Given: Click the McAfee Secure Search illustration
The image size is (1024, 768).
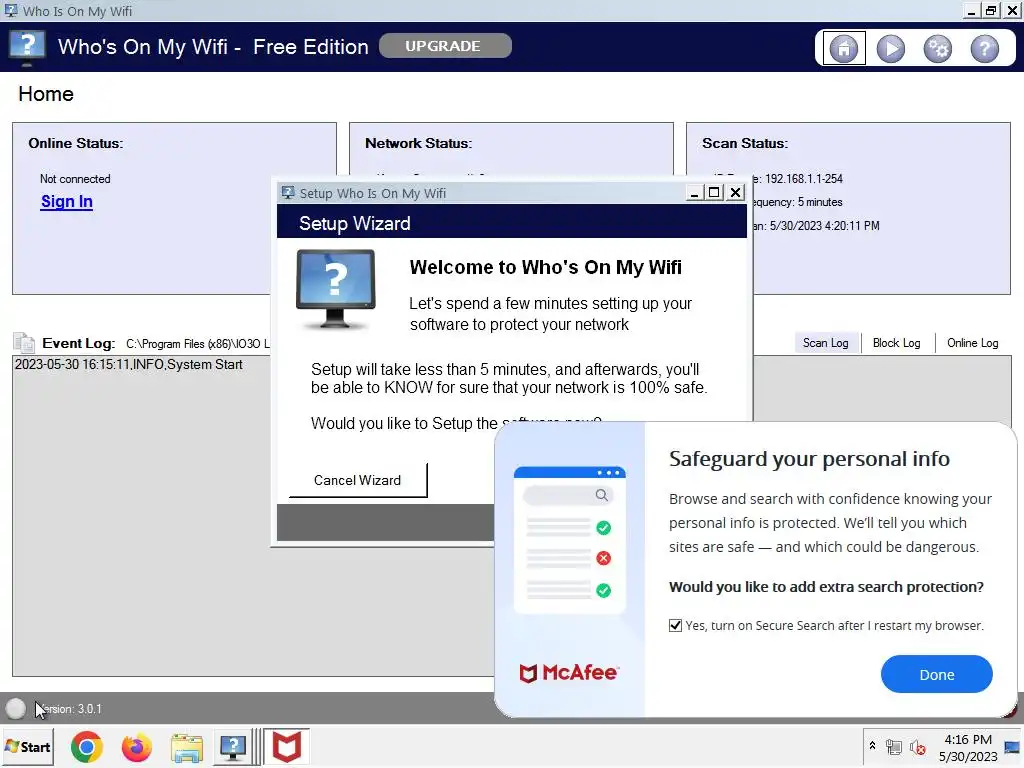Looking at the screenshot, I should [569, 539].
